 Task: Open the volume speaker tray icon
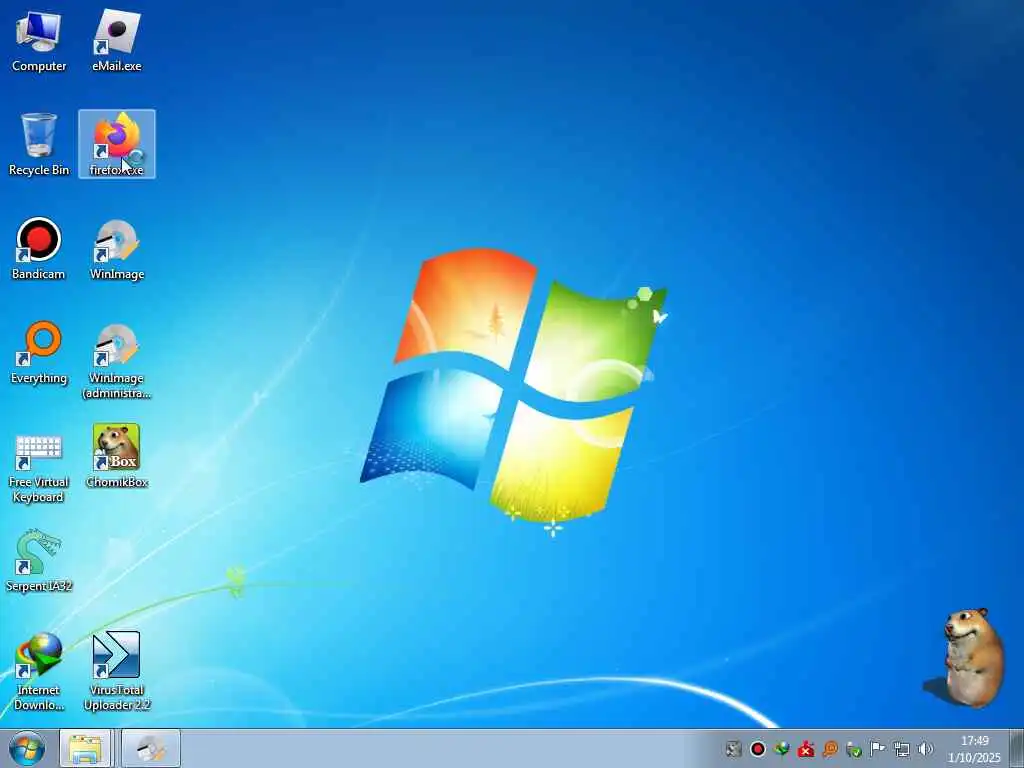tap(925, 749)
